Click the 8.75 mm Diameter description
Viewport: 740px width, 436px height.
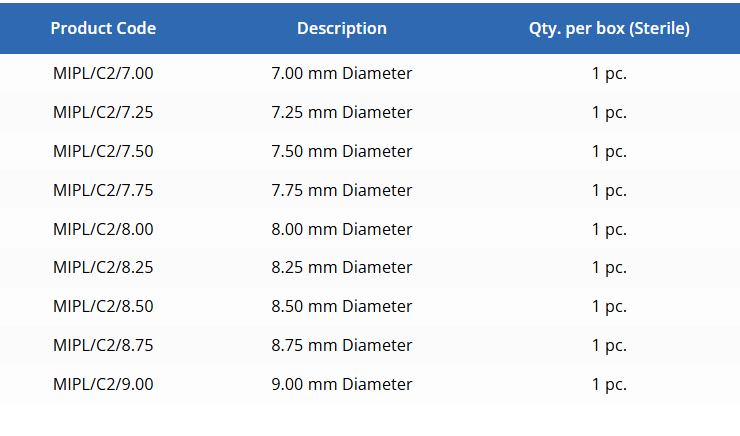[x=342, y=345]
